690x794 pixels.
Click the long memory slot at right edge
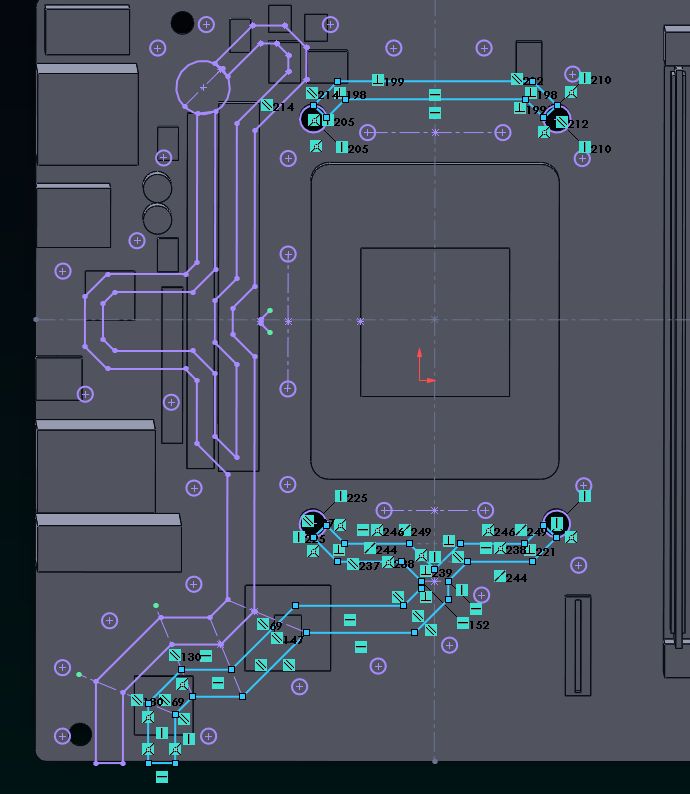677,351
